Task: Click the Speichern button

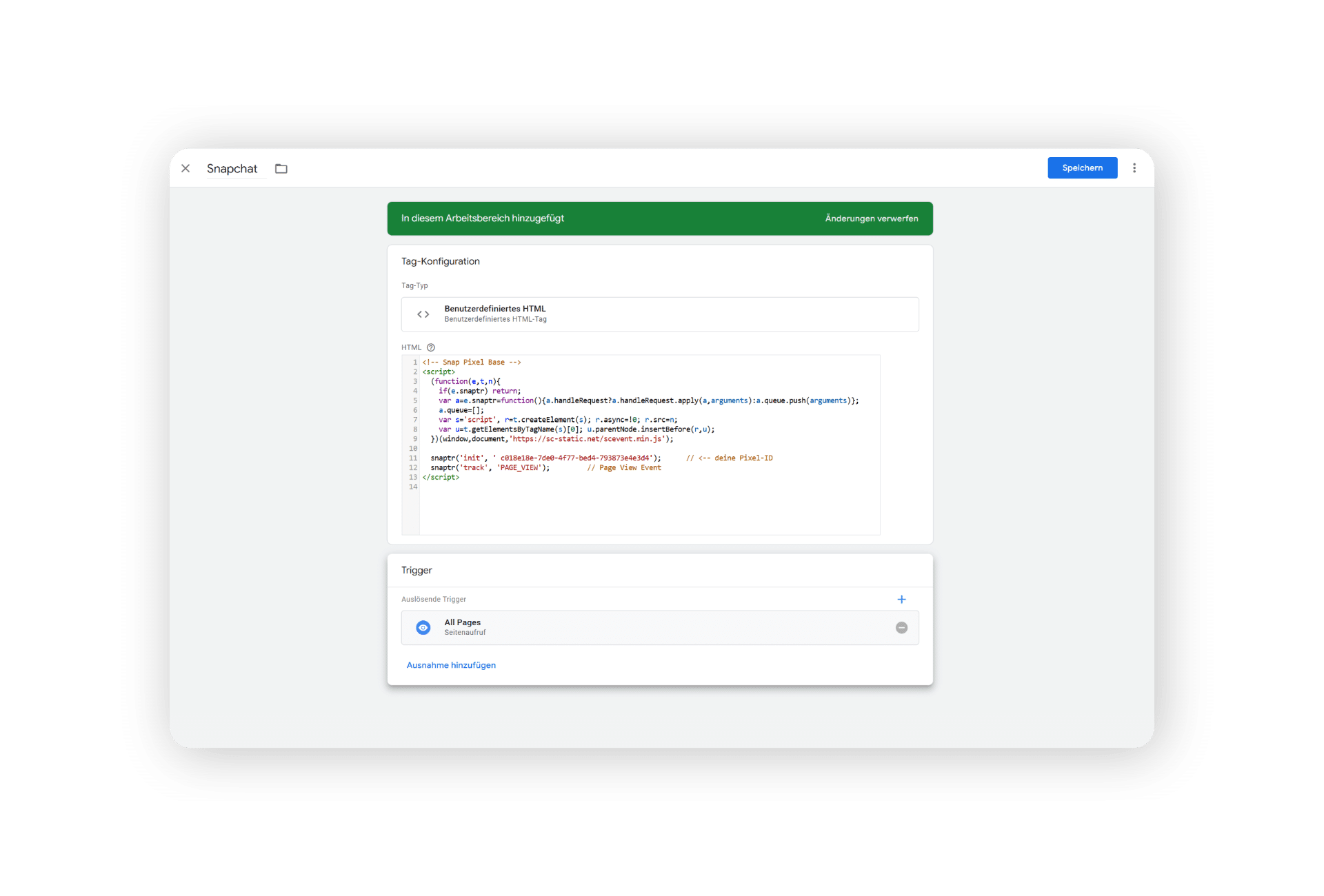Action: coord(1082,168)
